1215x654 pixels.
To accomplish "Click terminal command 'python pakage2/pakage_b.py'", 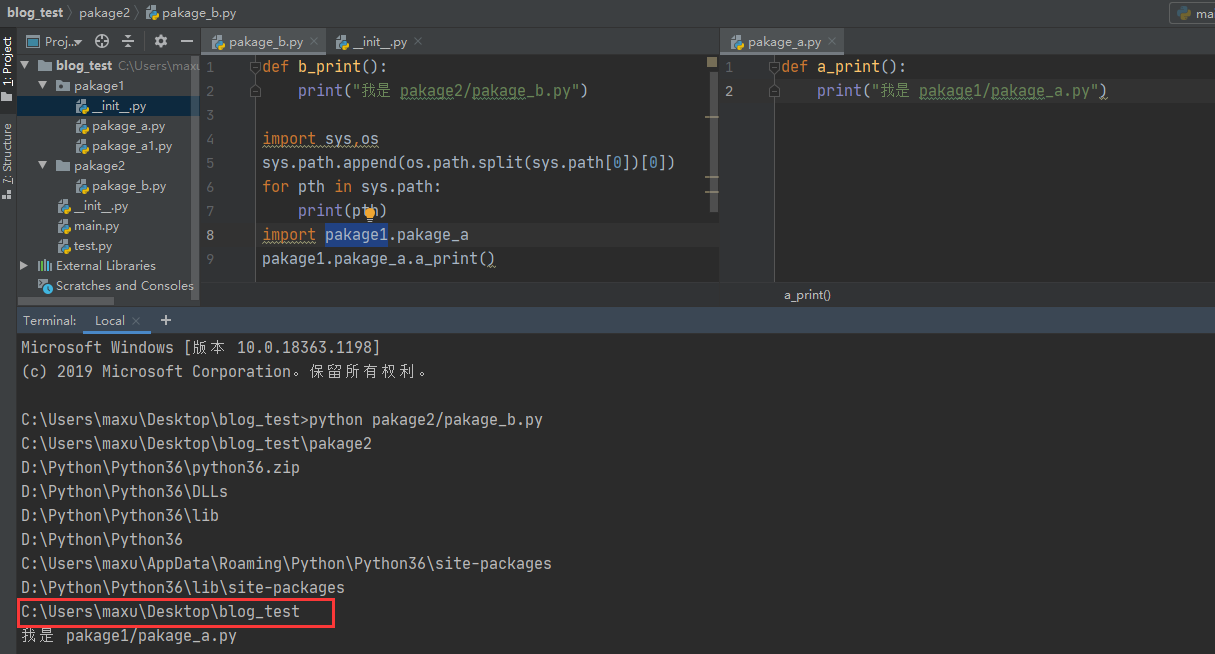I will [426, 420].
